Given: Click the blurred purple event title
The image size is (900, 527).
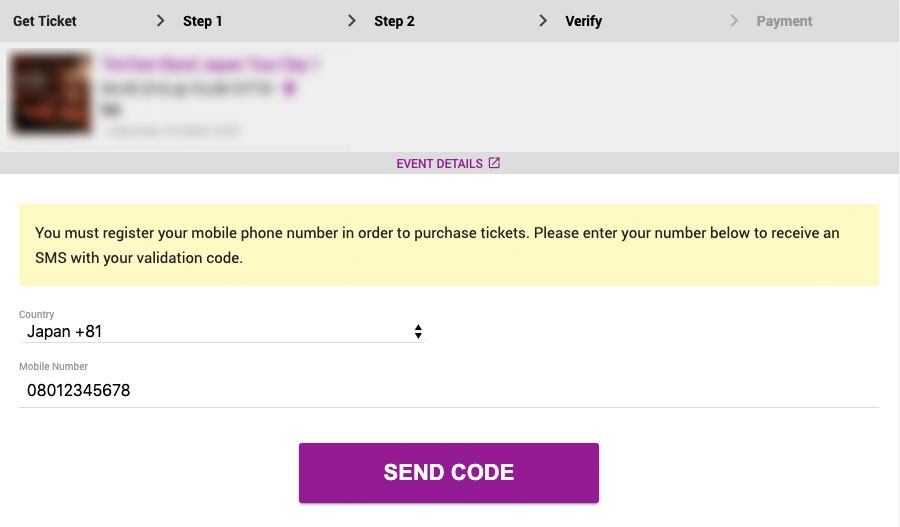Looking at the screenshot, I should [211, 64].
